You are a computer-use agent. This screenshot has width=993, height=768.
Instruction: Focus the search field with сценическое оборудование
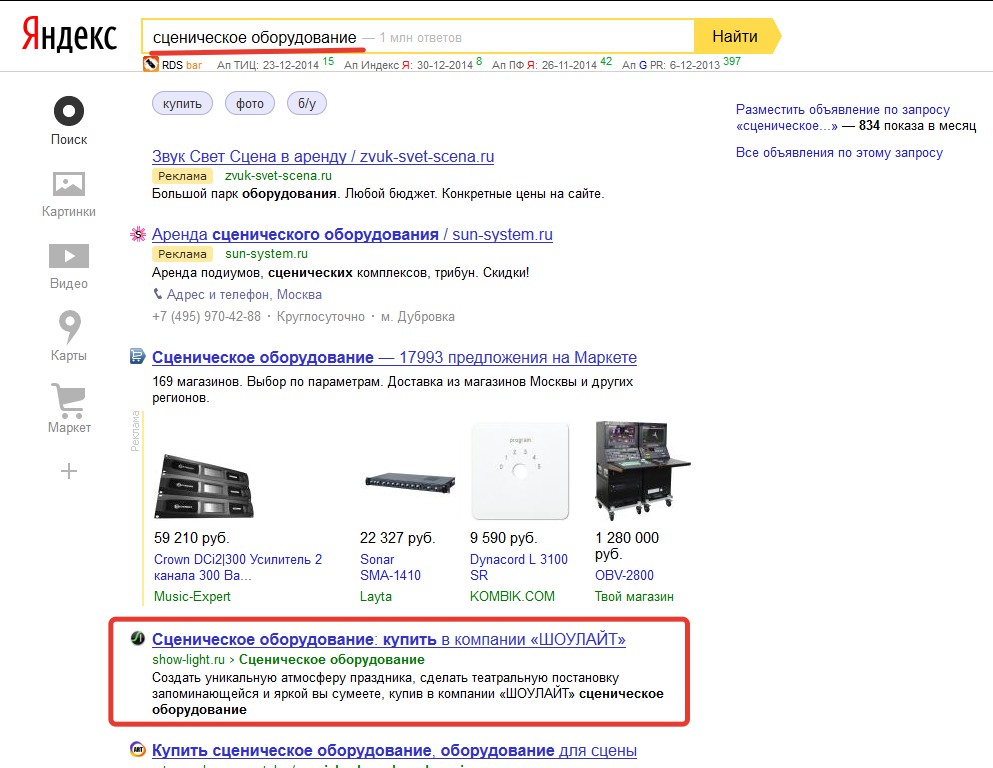[x=418, y=37]
